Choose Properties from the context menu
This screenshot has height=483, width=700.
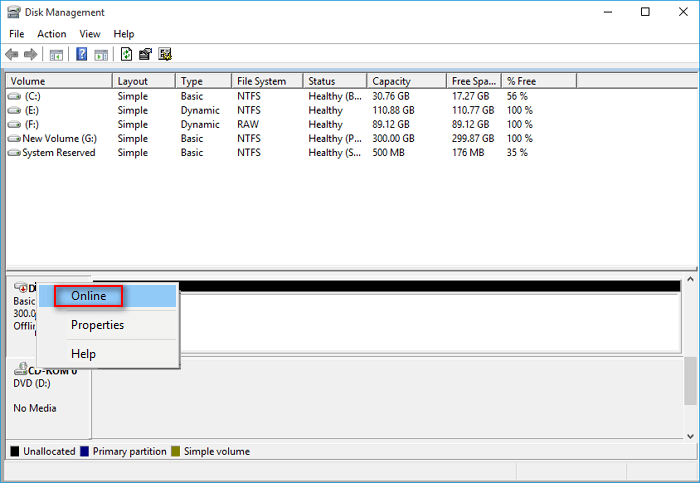pyautogui.click(x=97, y=325)
